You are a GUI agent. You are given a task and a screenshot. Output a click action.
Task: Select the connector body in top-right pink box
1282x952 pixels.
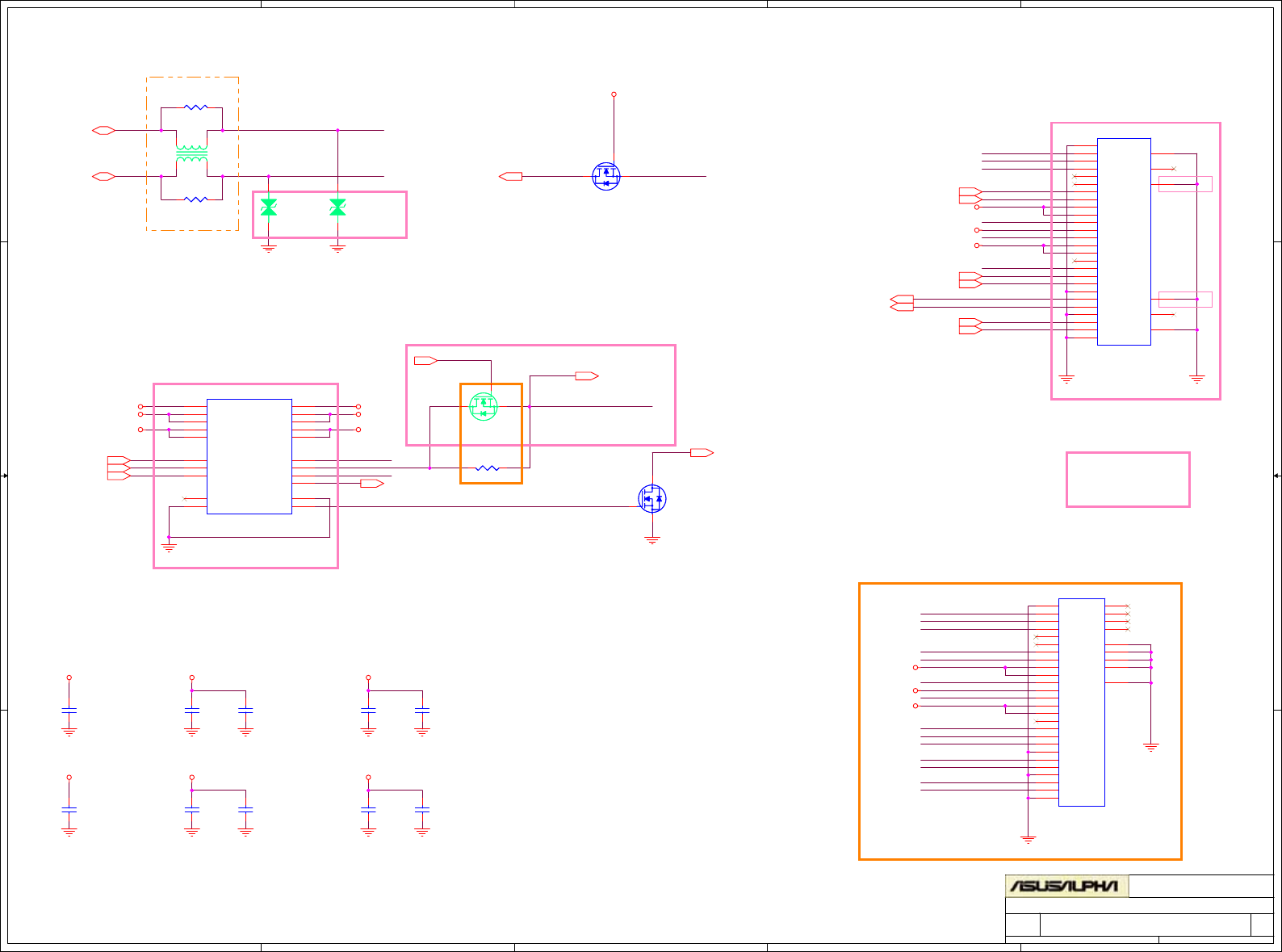[x=1124, y=241]
